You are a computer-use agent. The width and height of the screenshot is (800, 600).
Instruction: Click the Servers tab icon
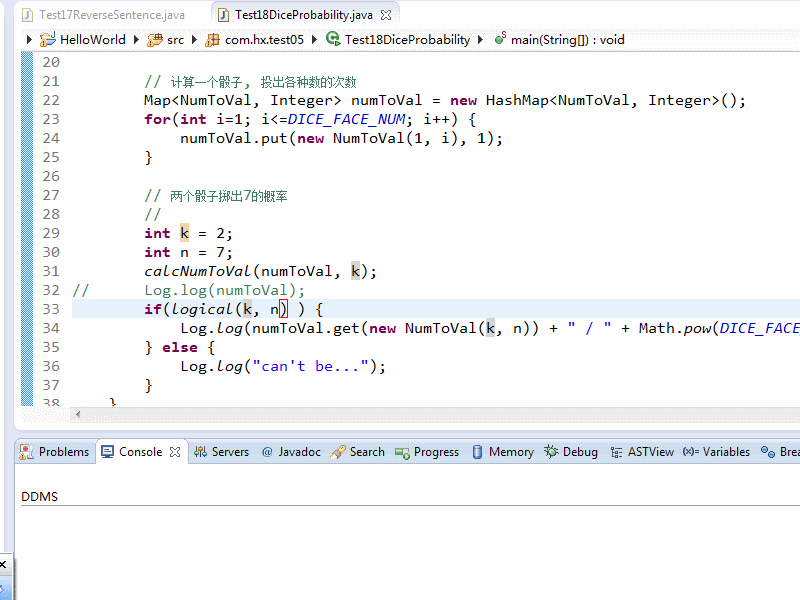coord(200,452)
